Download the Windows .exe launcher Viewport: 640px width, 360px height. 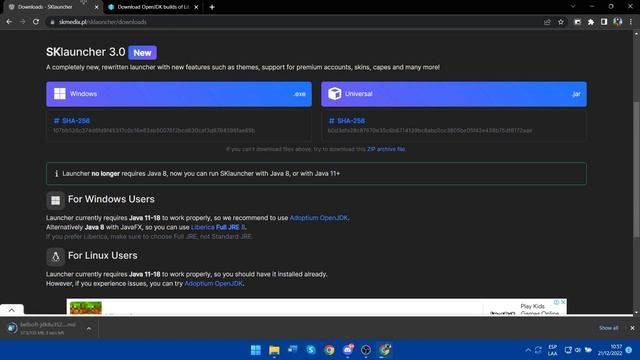pos(179,94)
